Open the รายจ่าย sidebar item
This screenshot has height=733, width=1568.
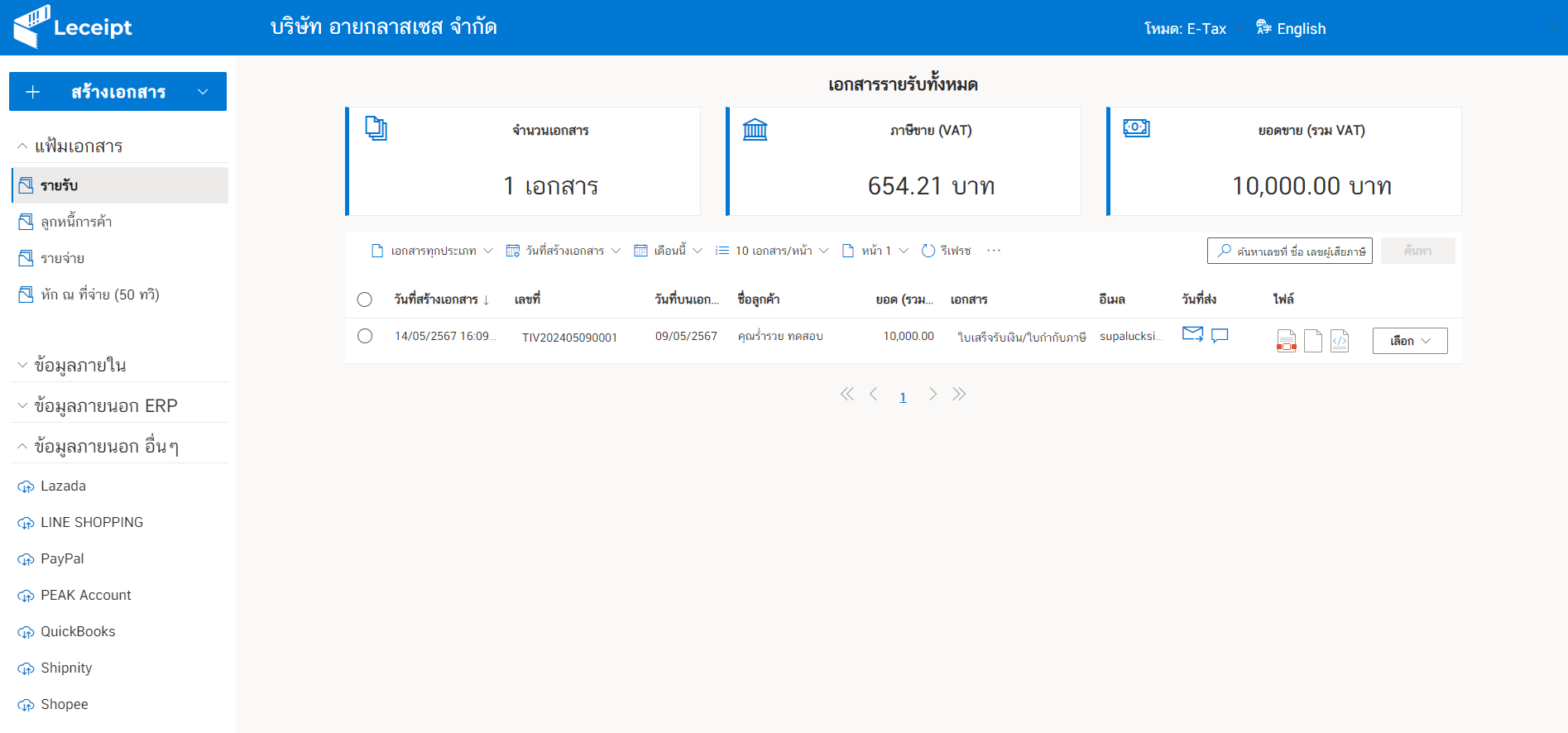(63, 258)
